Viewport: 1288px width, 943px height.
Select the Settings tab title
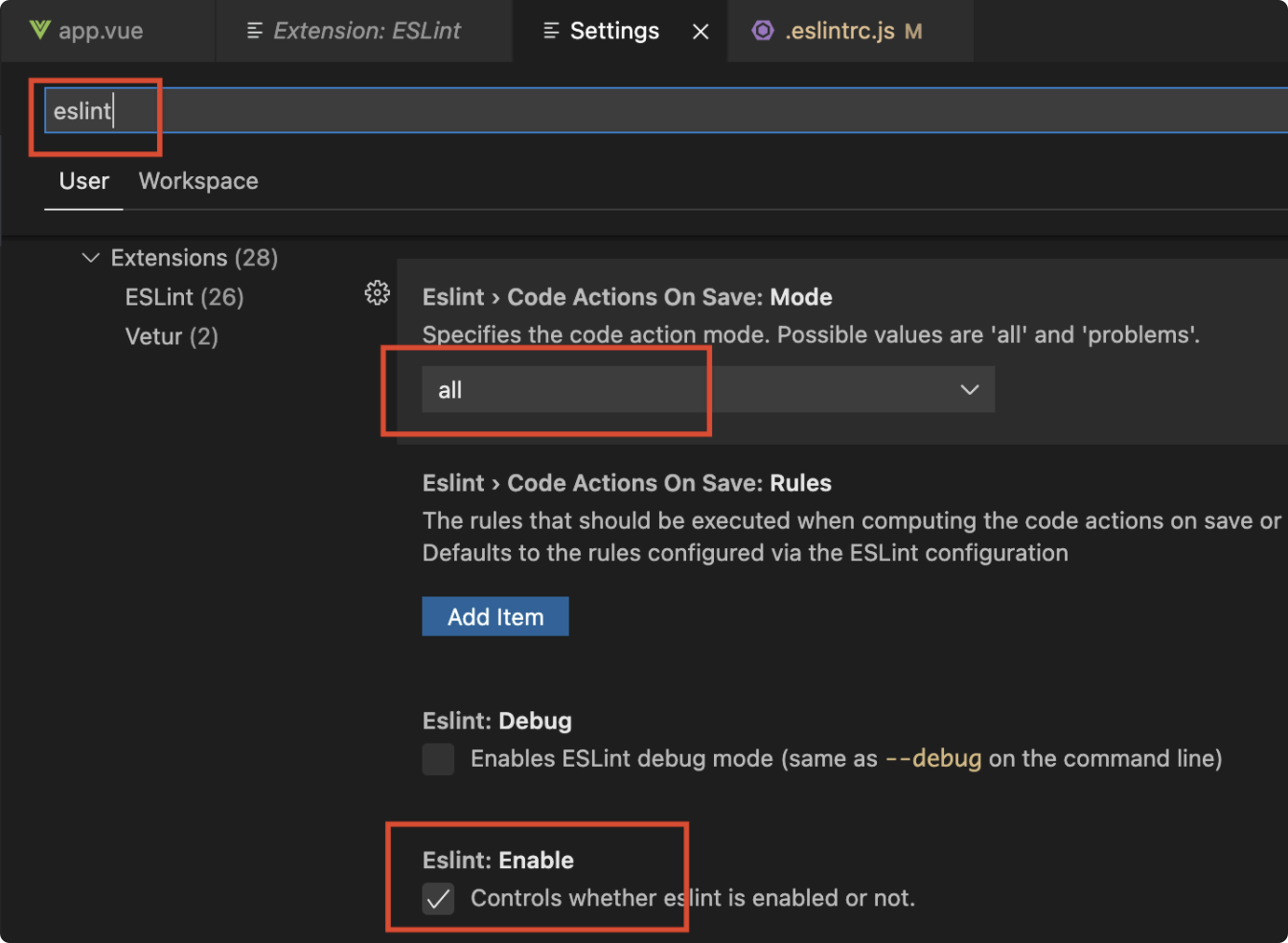[614, 31]
